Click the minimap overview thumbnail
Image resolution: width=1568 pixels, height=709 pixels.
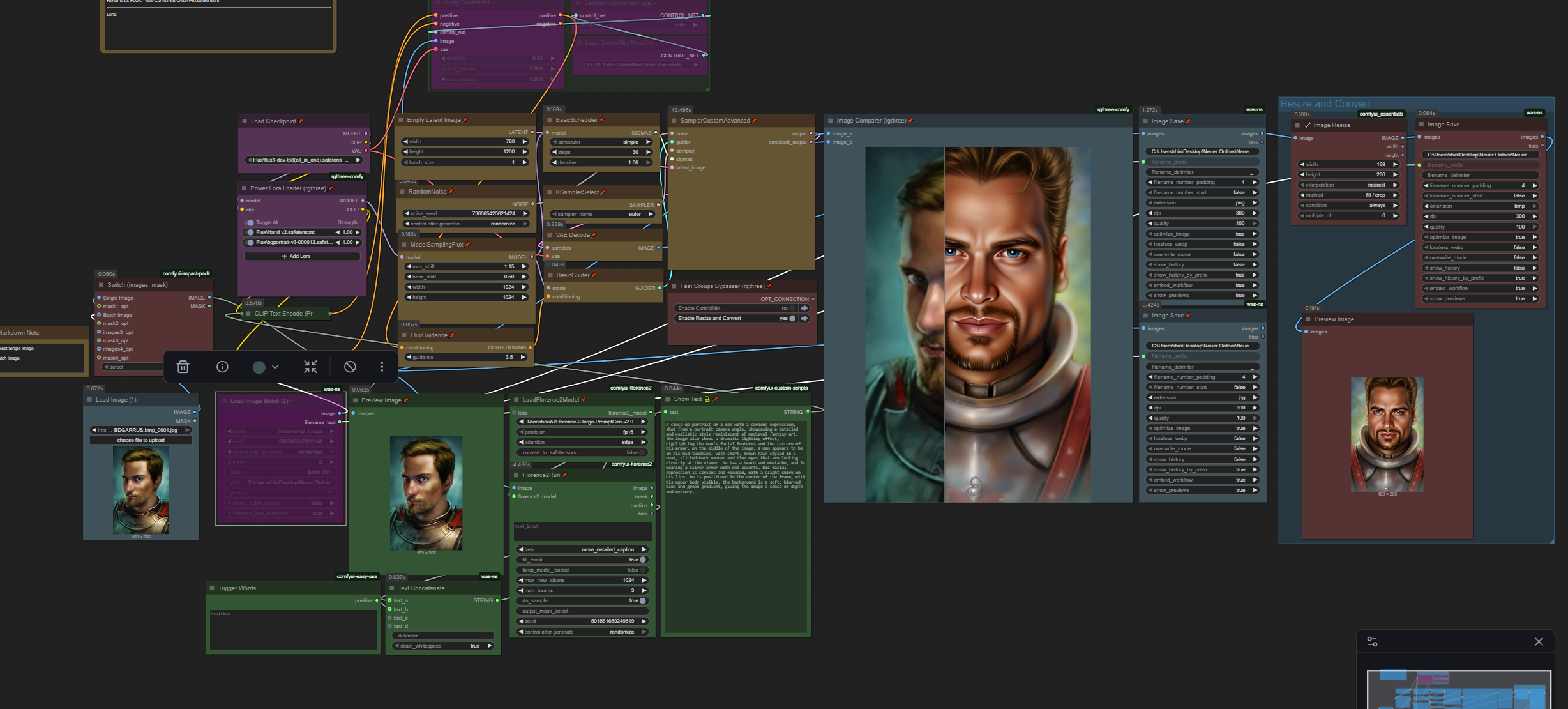click(1458, 691)
